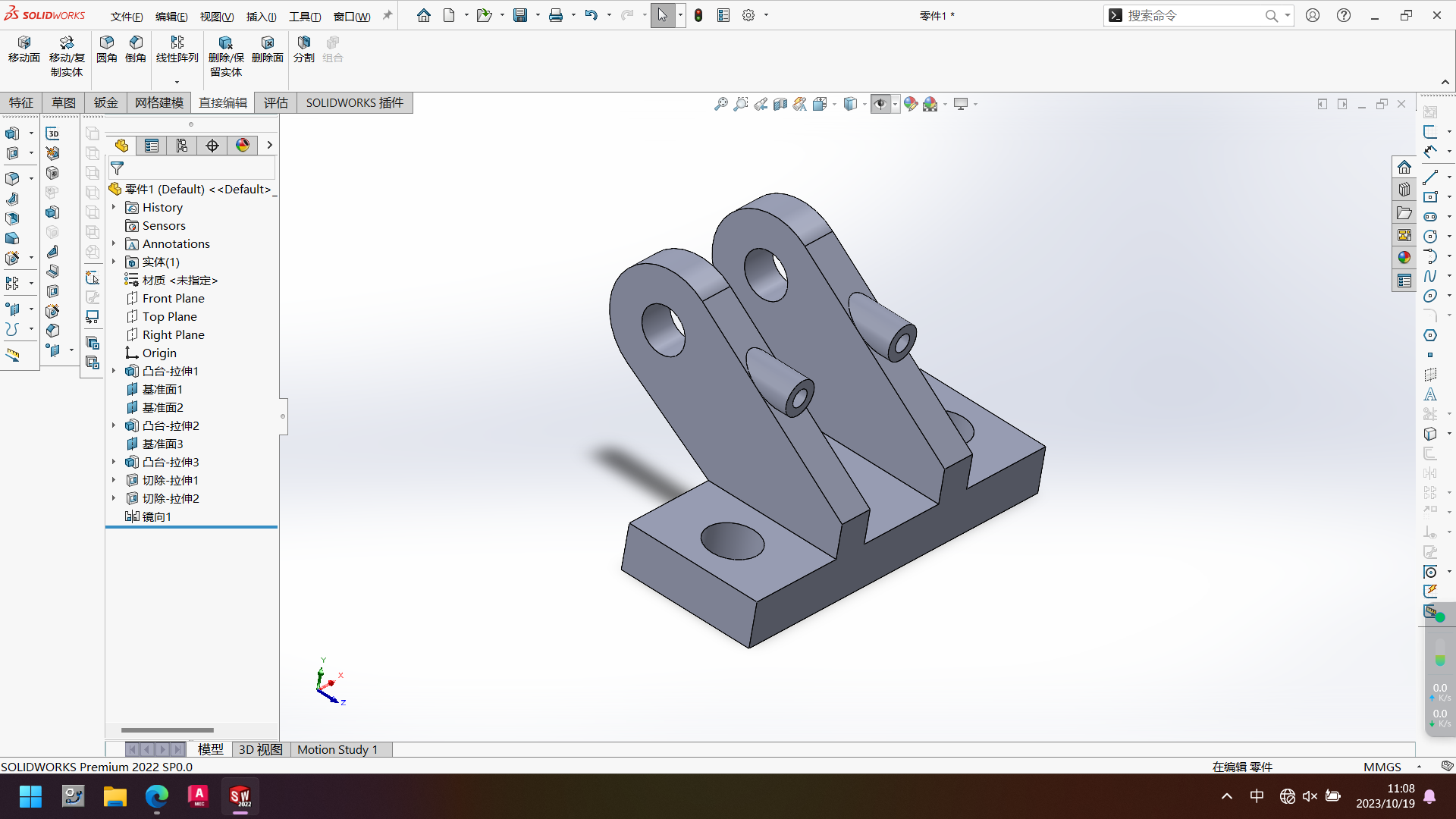Open the SOLIDWORKS Resources home in task pane
This screenshot has width=1456, height=819.
click(1404, 167)
